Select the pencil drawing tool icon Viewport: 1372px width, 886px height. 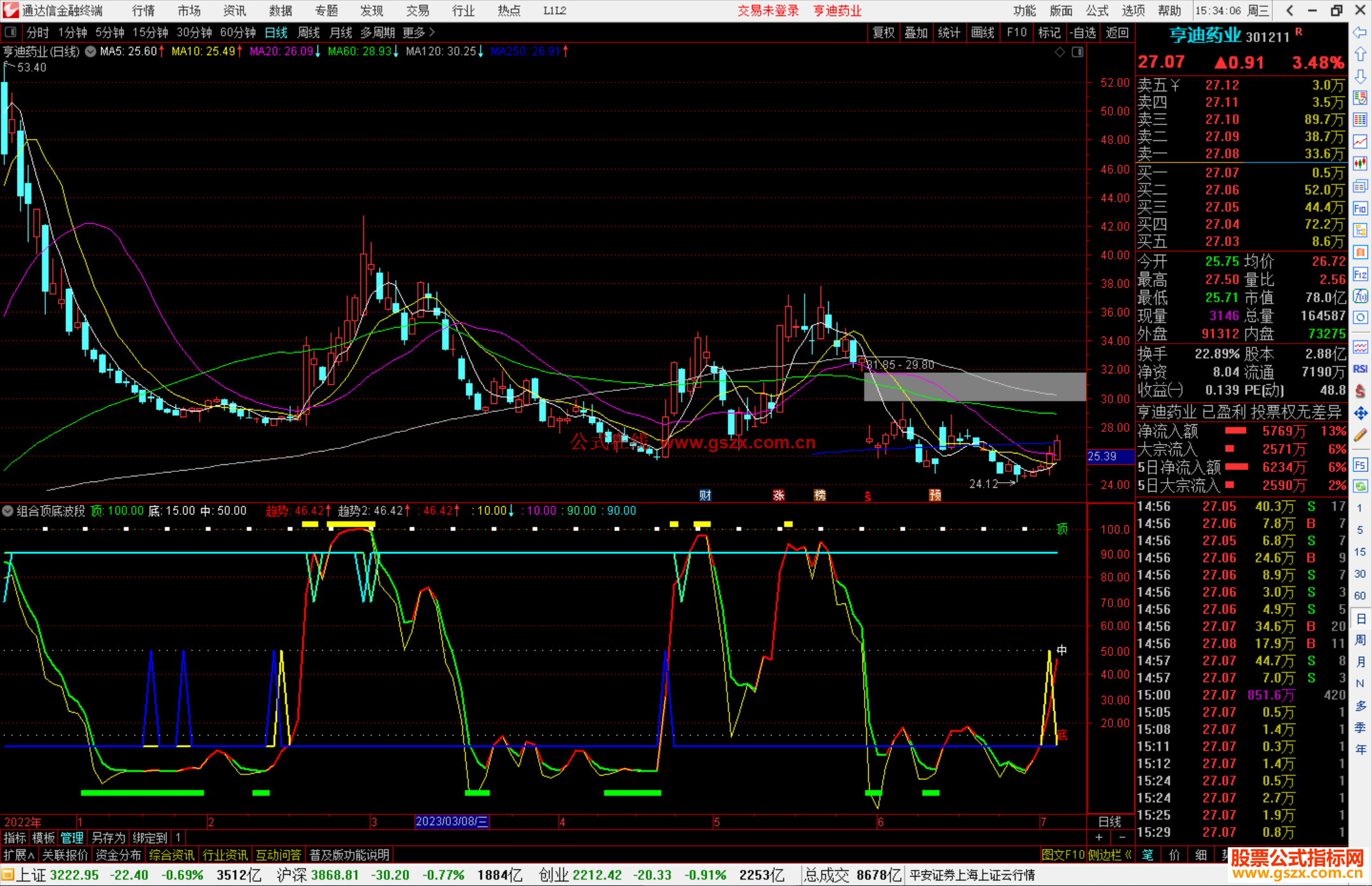click(x=1360, y=436)
